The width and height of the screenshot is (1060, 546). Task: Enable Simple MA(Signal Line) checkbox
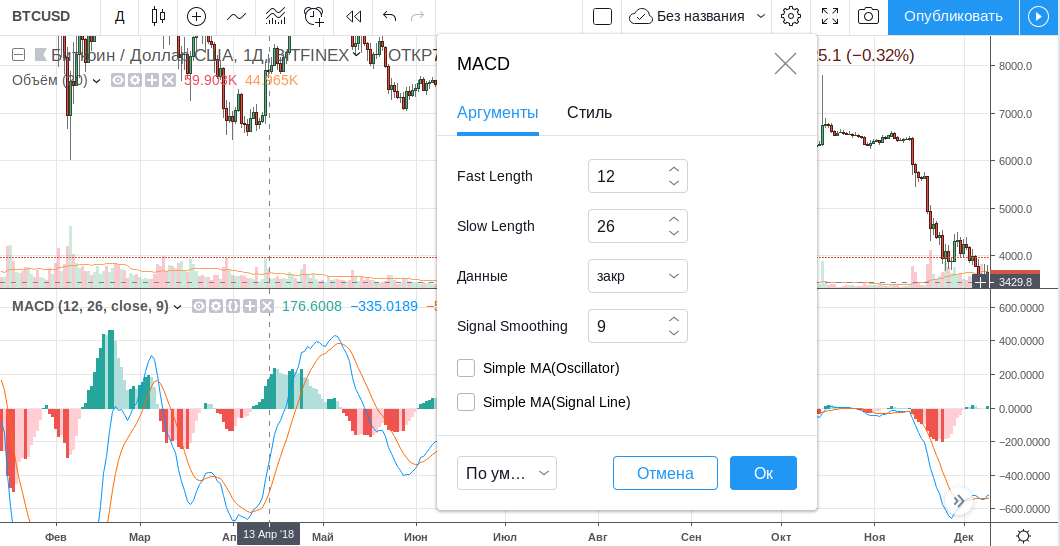click(466, 402)
